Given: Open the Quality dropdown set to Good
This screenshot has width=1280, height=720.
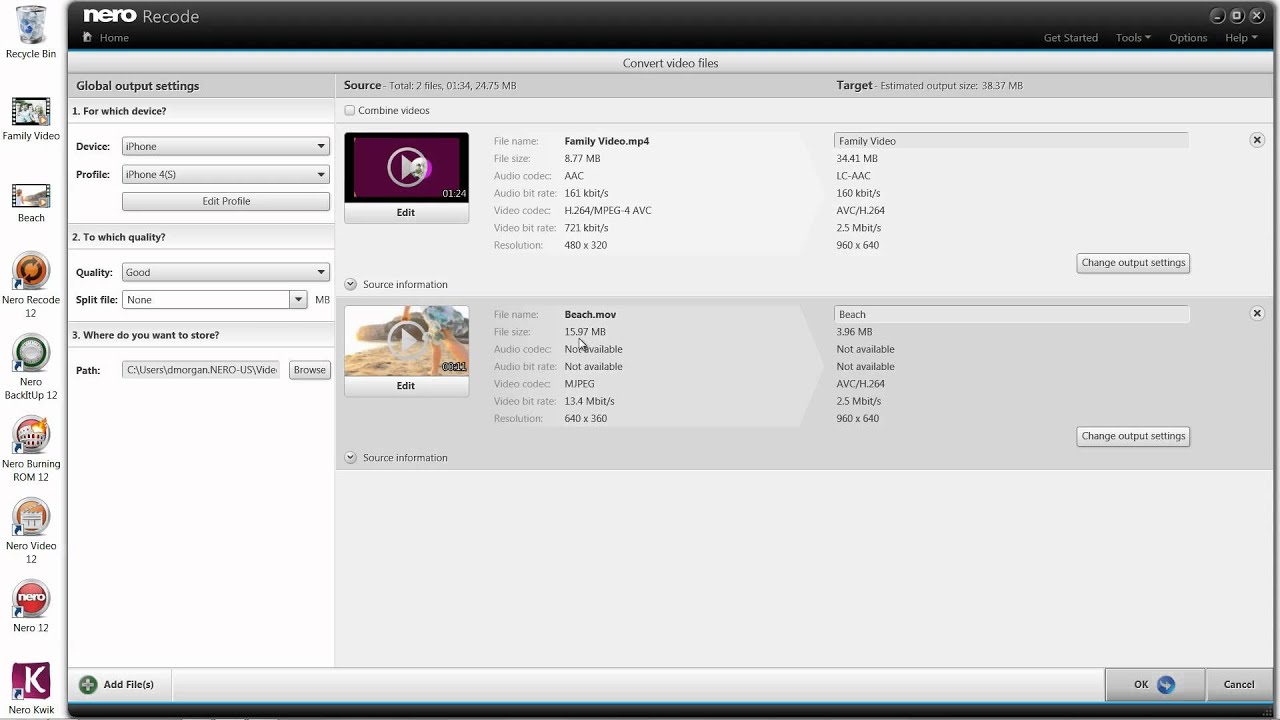Looking at the screenshot, I should [x=225, y=273].
